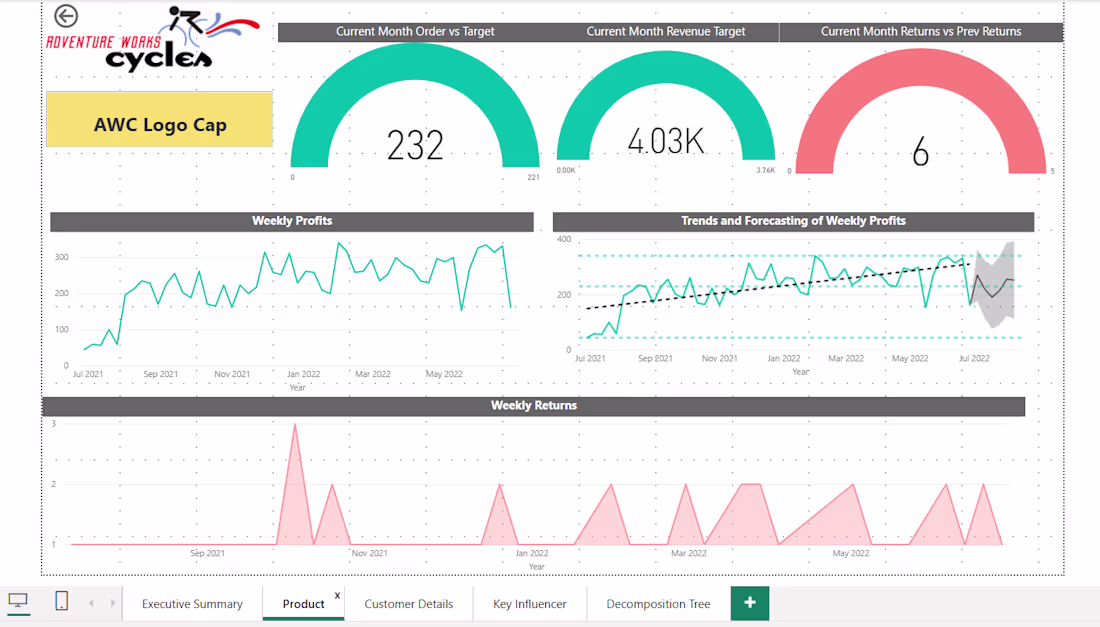Image resolution: width=1100 pixels, height=627 pixels.
Task: Click the Adventure Works Cycles logo
Action: click(154, 39)
